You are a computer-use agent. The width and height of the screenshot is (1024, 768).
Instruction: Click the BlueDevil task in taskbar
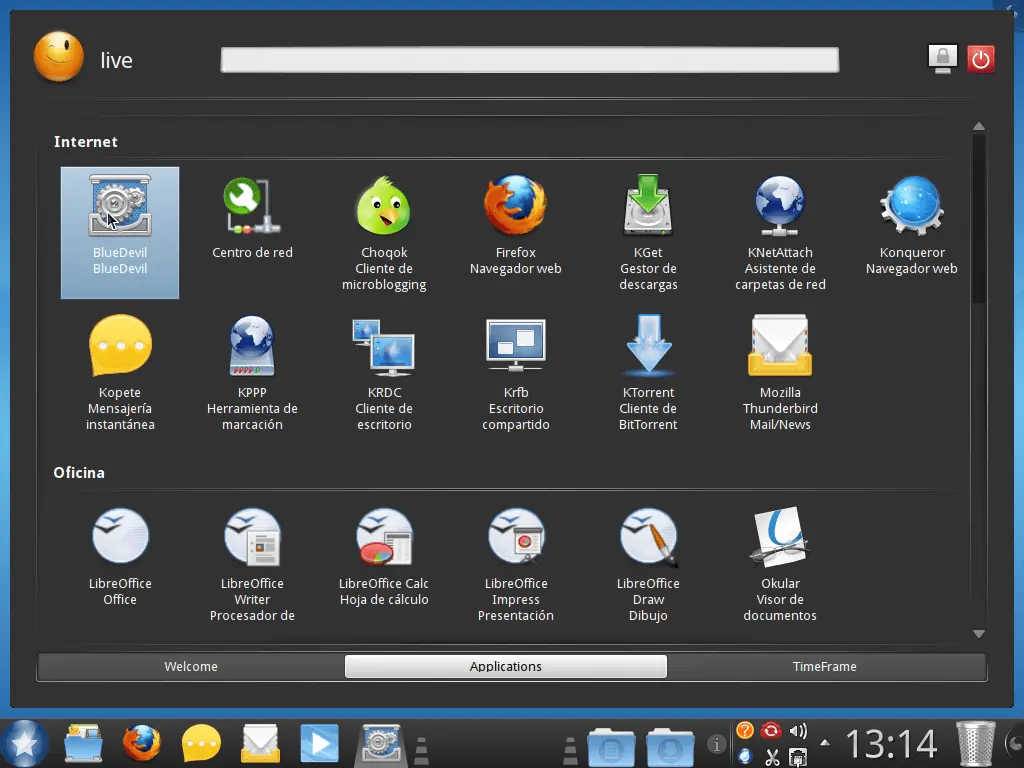[x=381, y=744]
